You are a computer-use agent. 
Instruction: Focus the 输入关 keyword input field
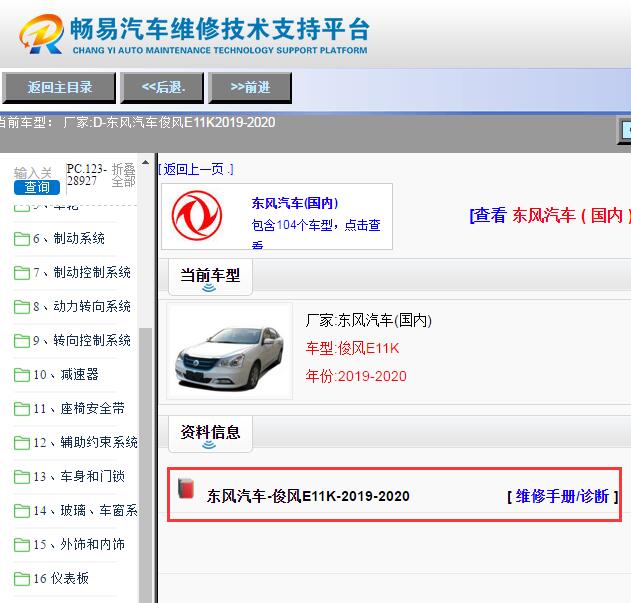pyautogui.click(x=33, y=173)
